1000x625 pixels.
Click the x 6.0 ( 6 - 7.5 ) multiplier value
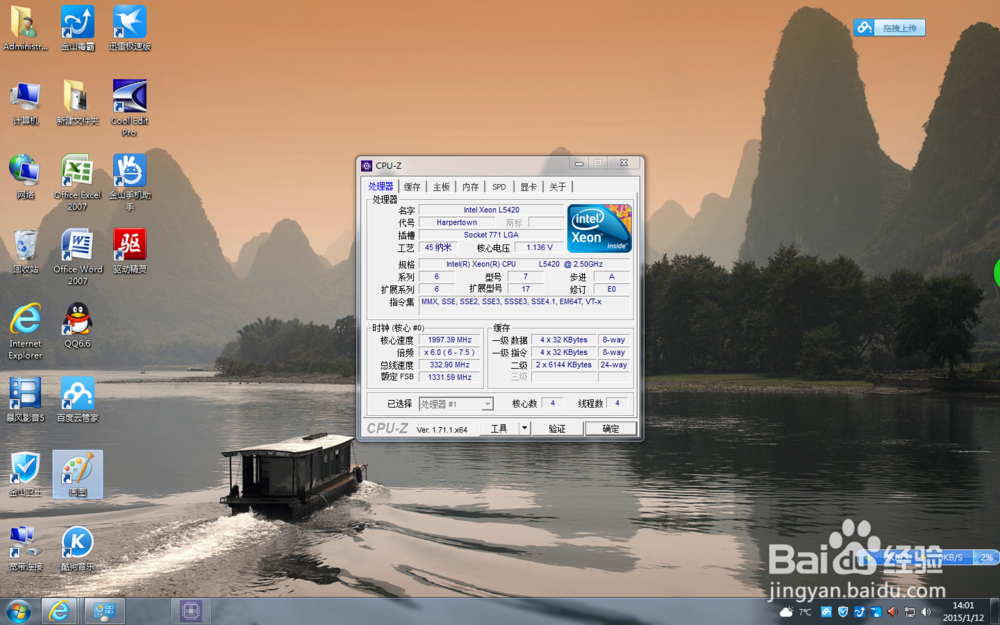coord(449,352)
